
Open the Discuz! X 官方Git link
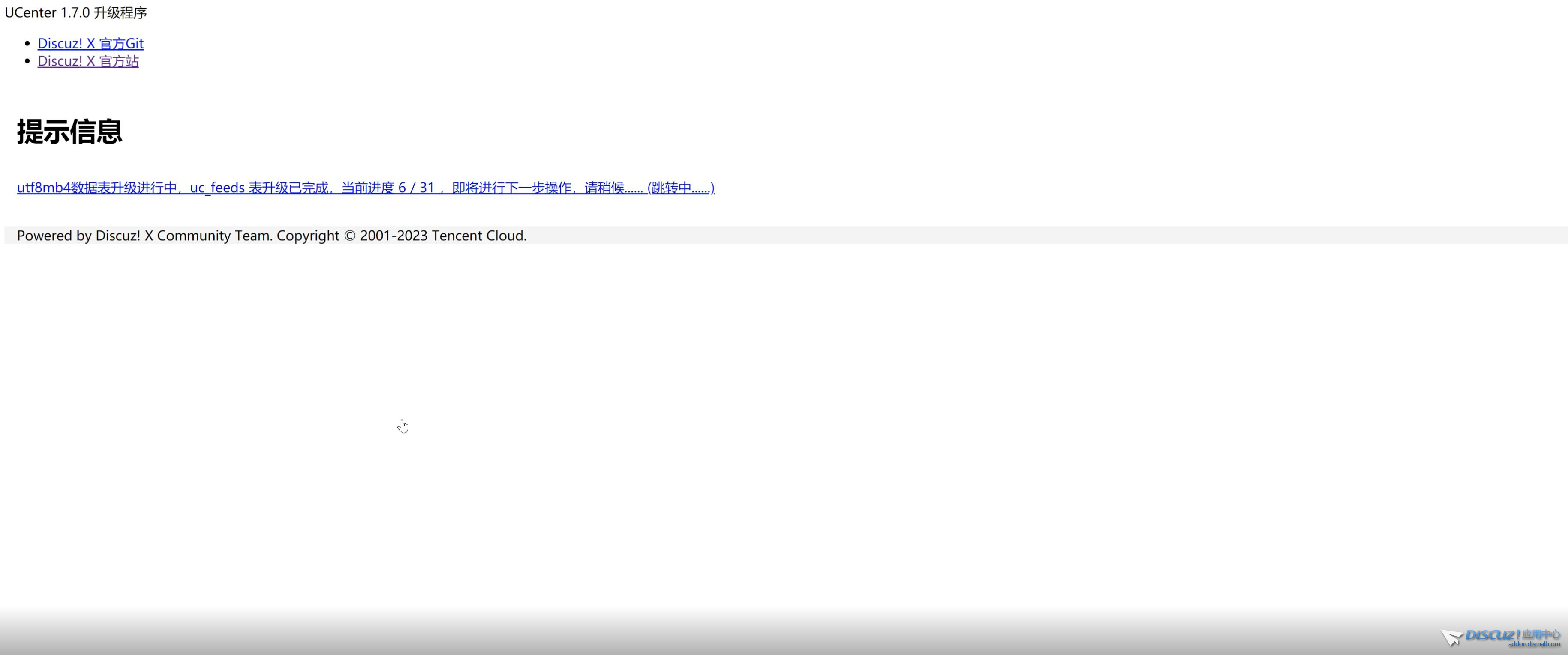[90, 43]
